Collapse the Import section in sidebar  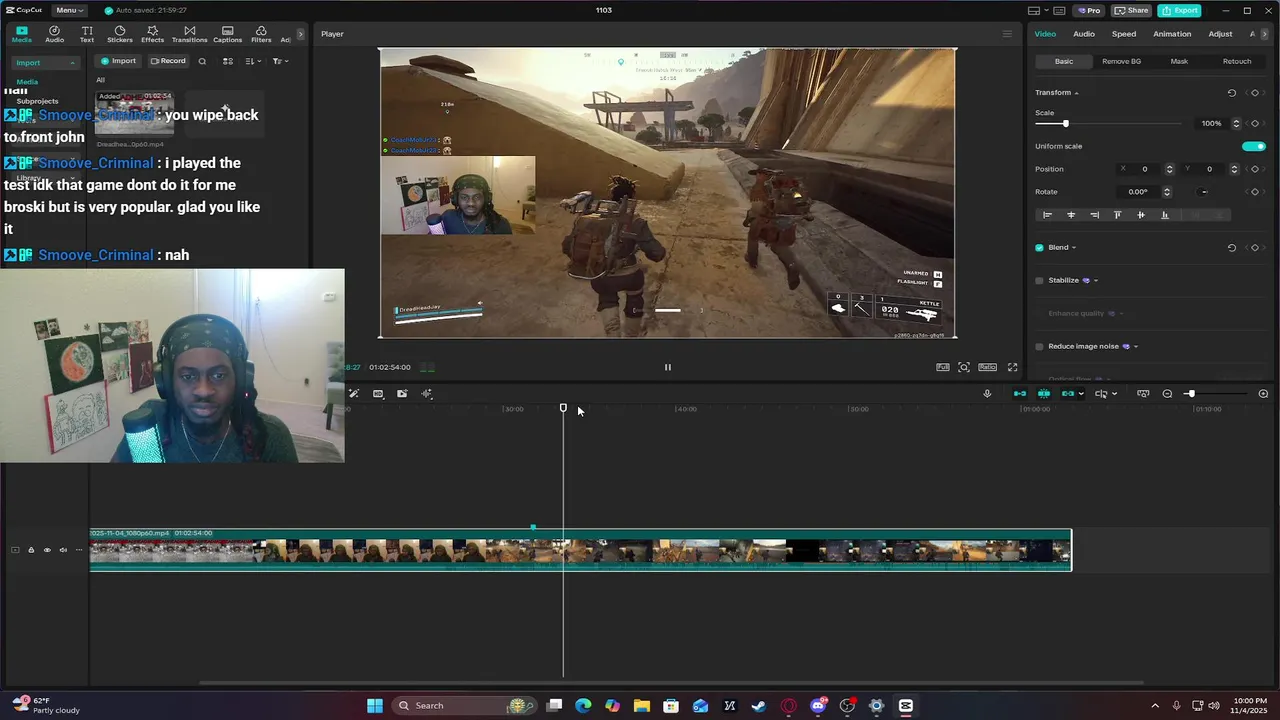tap(72, 63)
